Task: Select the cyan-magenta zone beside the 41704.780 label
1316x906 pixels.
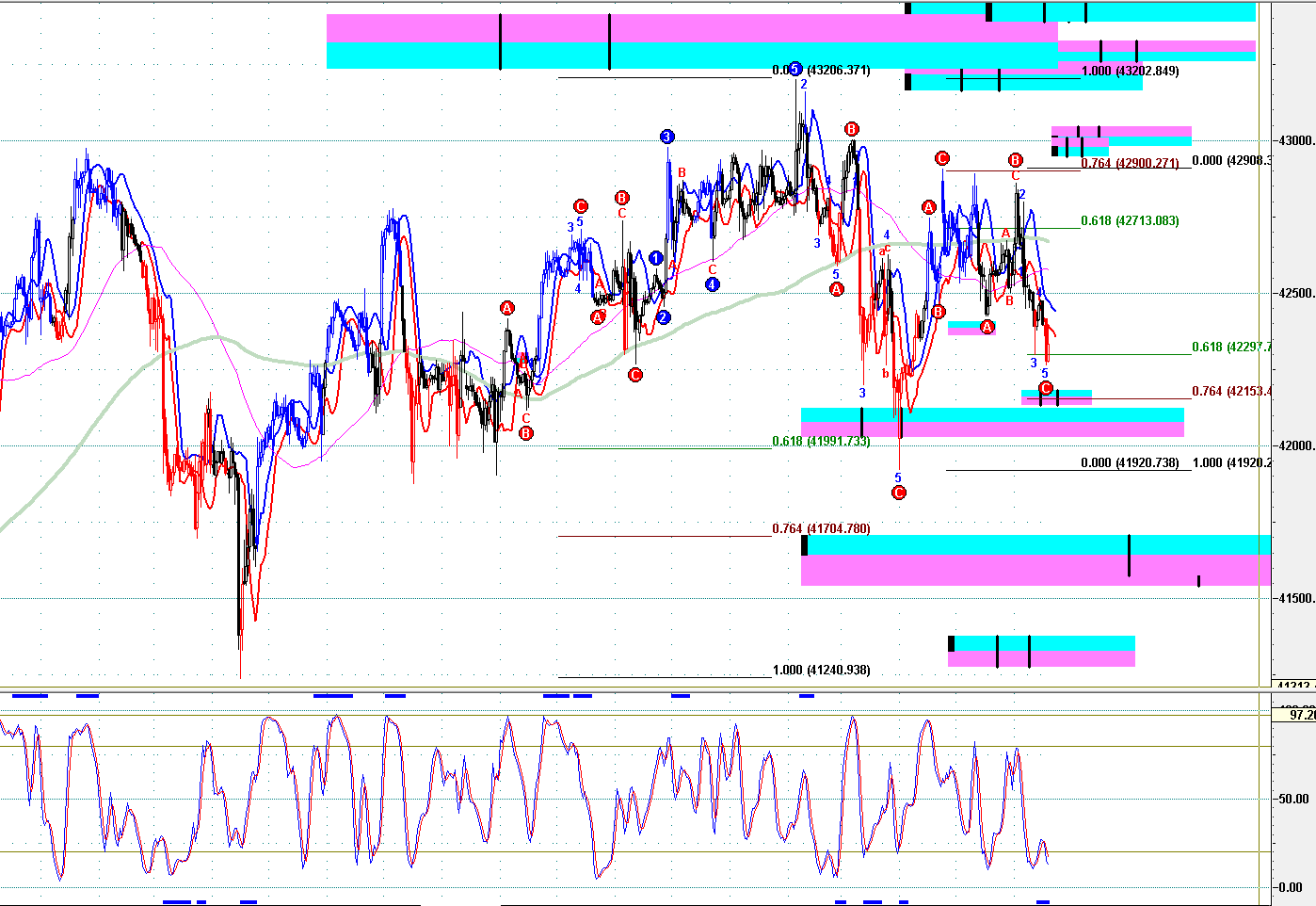Action: (1035, 560)
